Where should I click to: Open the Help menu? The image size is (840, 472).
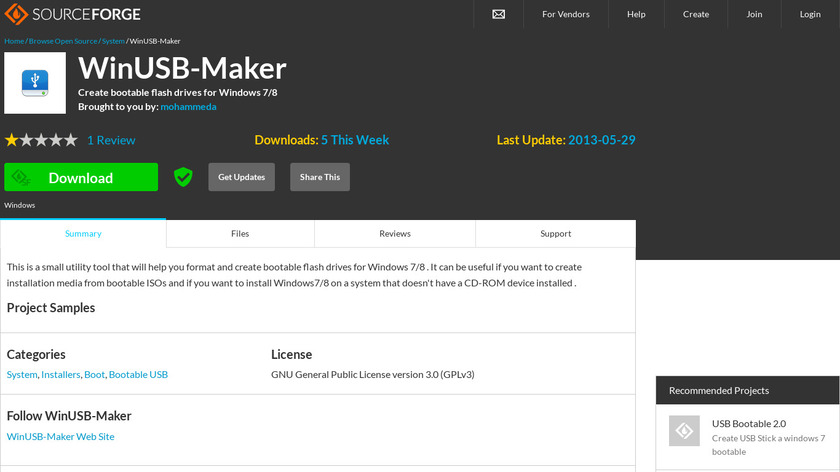coord(636,14)
